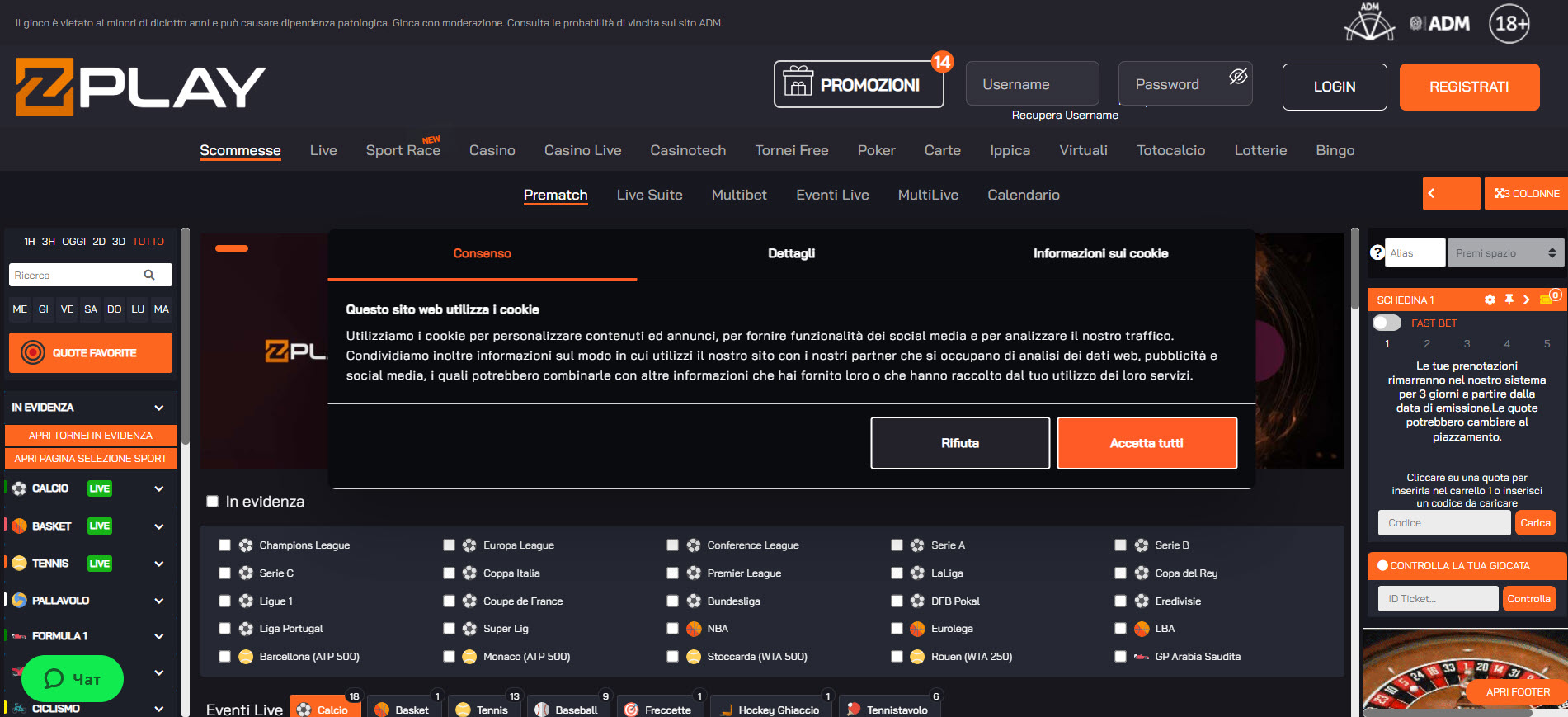The height and width of the screenshot is (717, 1568).
Task: Expand the Calcio sport chevron
Action: coord(159,488)
